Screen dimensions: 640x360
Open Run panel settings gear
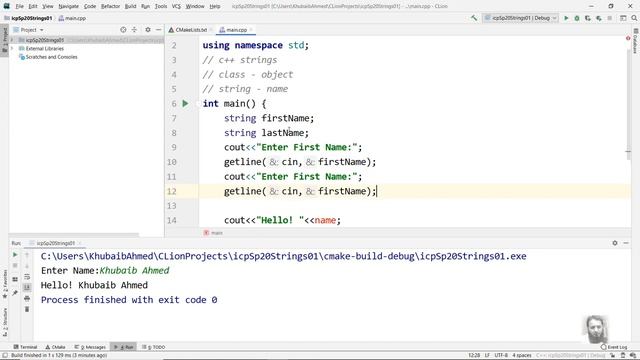[615, 243]
